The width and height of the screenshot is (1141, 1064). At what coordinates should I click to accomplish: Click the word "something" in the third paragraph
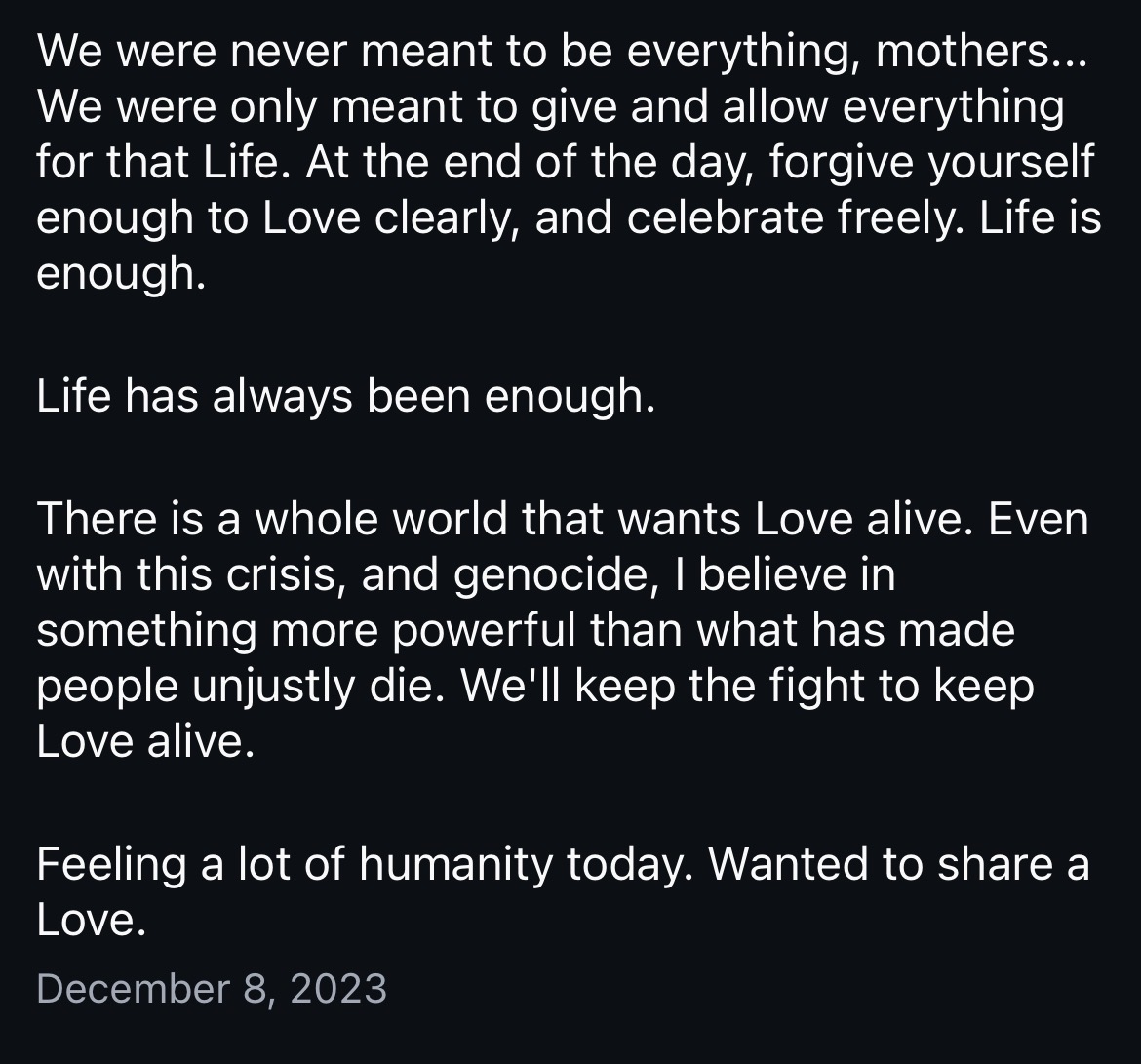150,631
